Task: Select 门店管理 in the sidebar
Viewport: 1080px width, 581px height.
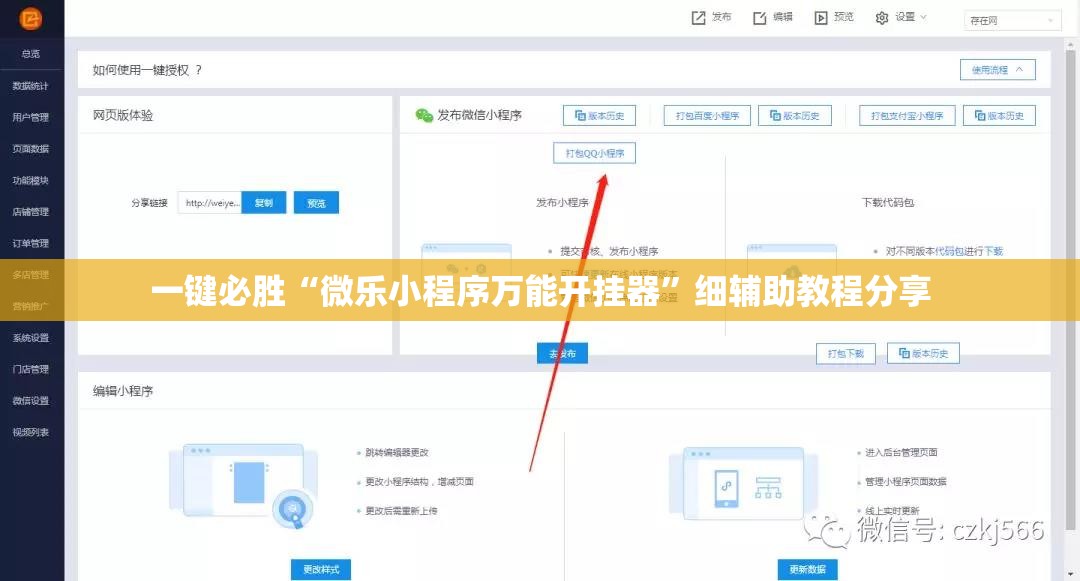Action: pos(31,370)
